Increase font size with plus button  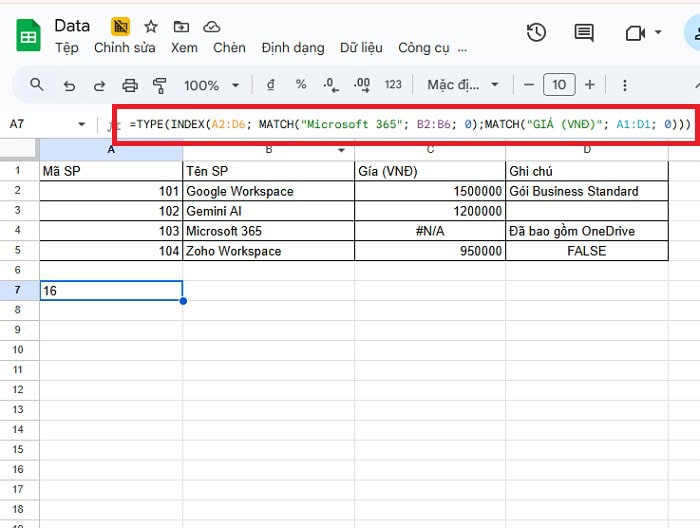[x=590, y=85]
